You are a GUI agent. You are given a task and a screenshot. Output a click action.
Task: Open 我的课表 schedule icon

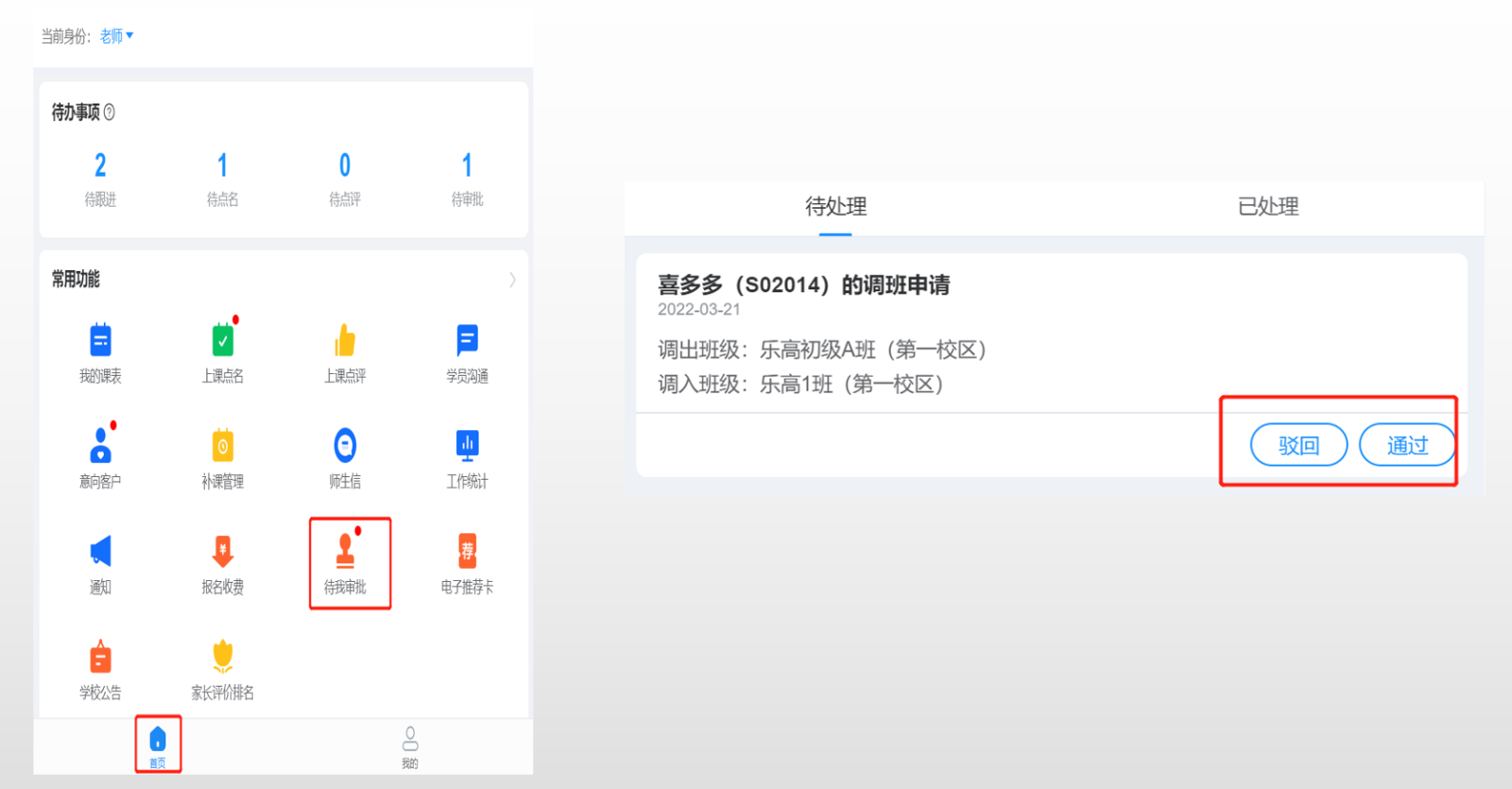pyautogui.click(x=100, y=340)
